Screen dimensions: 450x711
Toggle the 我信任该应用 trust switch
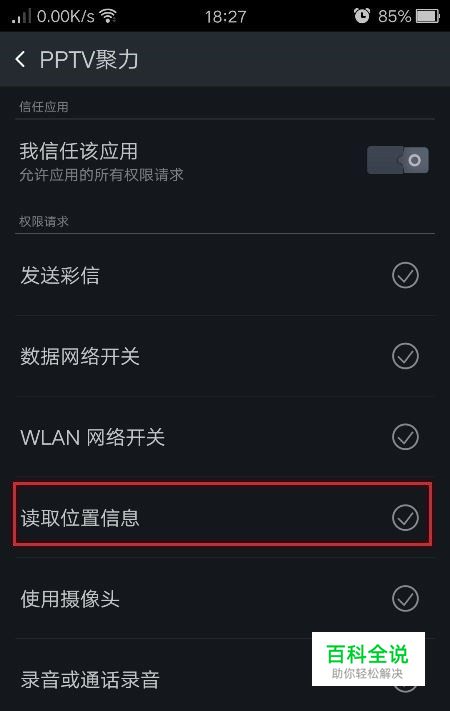click(x=398, y=160)
